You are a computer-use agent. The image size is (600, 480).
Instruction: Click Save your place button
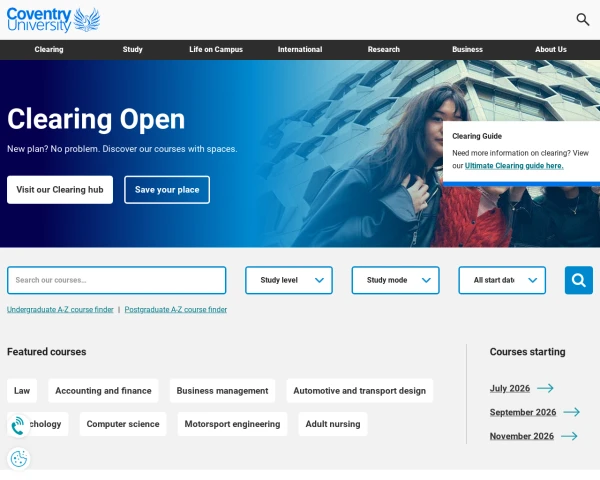pyautogui.click(x=167, y=190)
